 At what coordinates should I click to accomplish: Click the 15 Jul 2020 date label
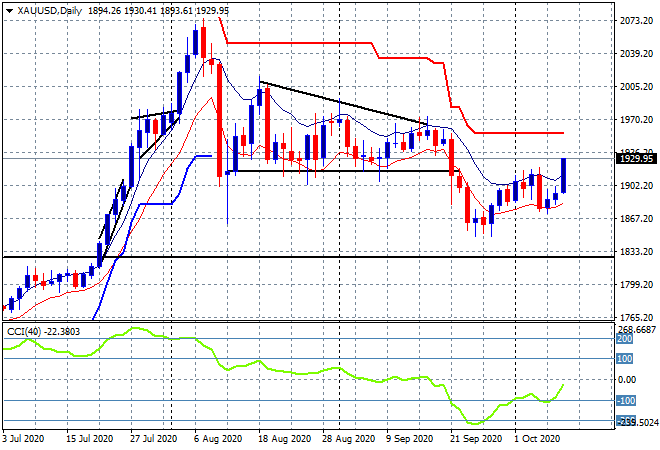pyautogui.click(x=90, y=439)
